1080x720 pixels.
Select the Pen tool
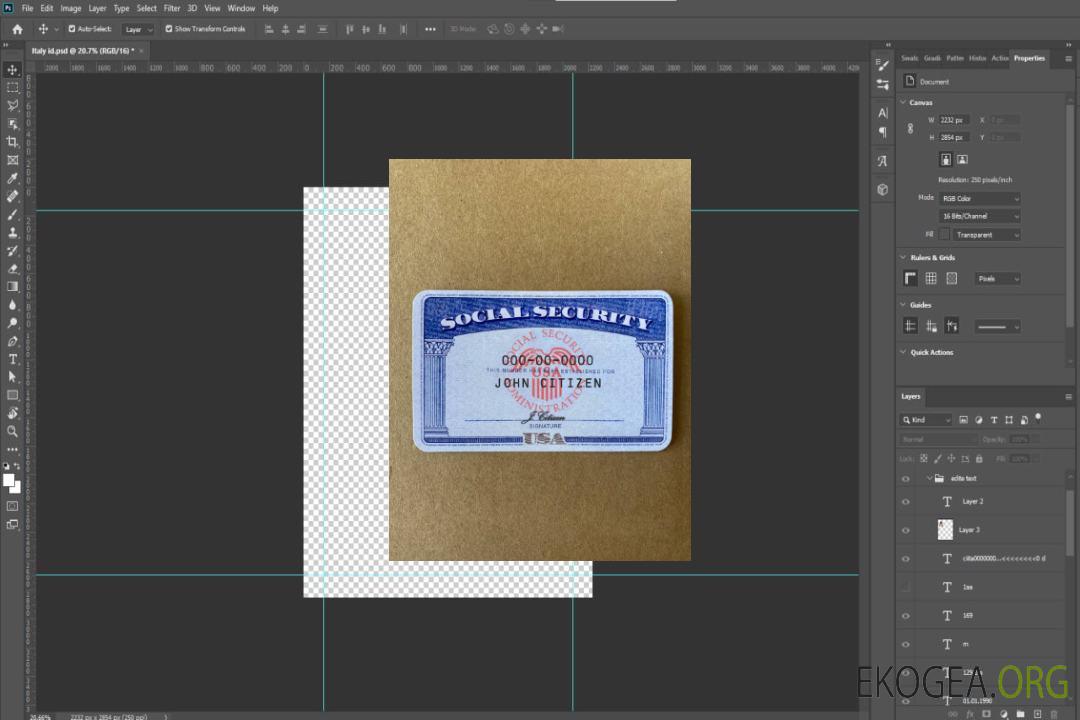[x=12, y=341]
